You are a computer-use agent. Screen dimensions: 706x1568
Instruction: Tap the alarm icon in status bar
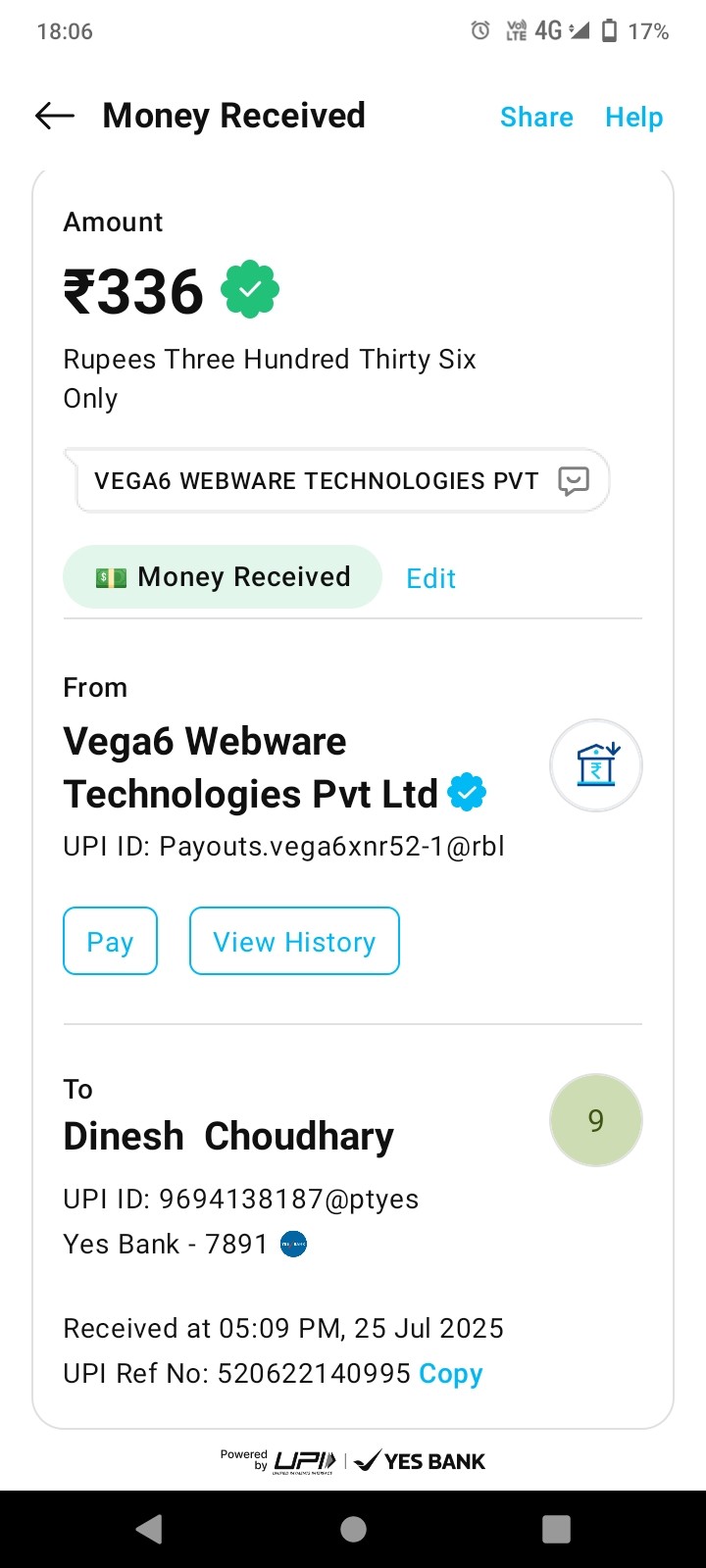click(x=480, y=31)
